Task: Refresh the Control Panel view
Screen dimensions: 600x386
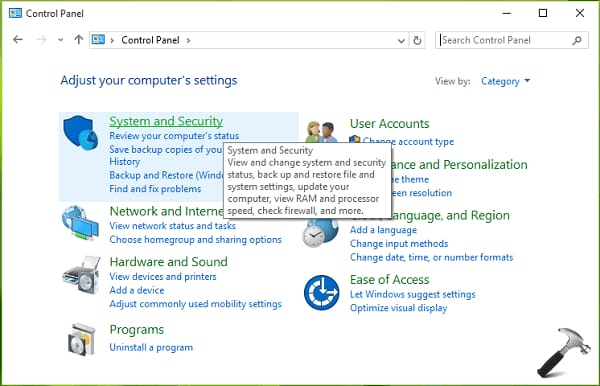Action: pos(417,40)
